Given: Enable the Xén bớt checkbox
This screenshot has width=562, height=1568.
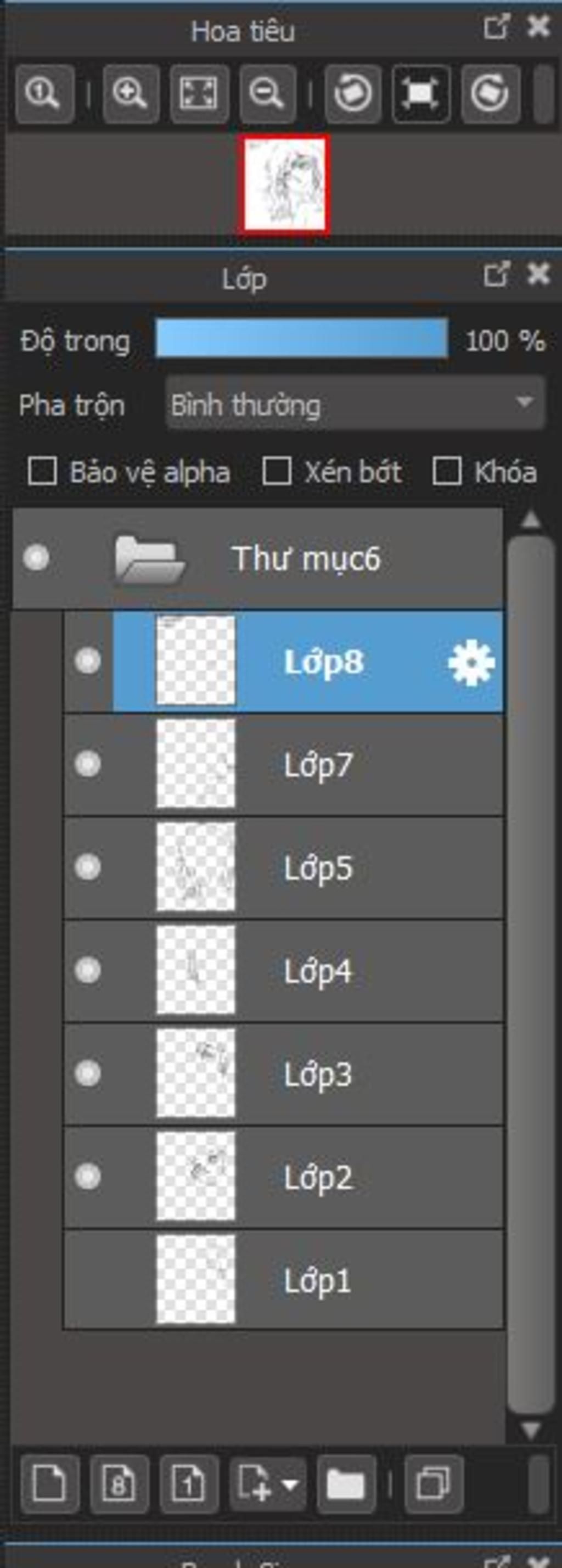Looking at the screenshot, I should pyautogui.click(x=276, y=472).
